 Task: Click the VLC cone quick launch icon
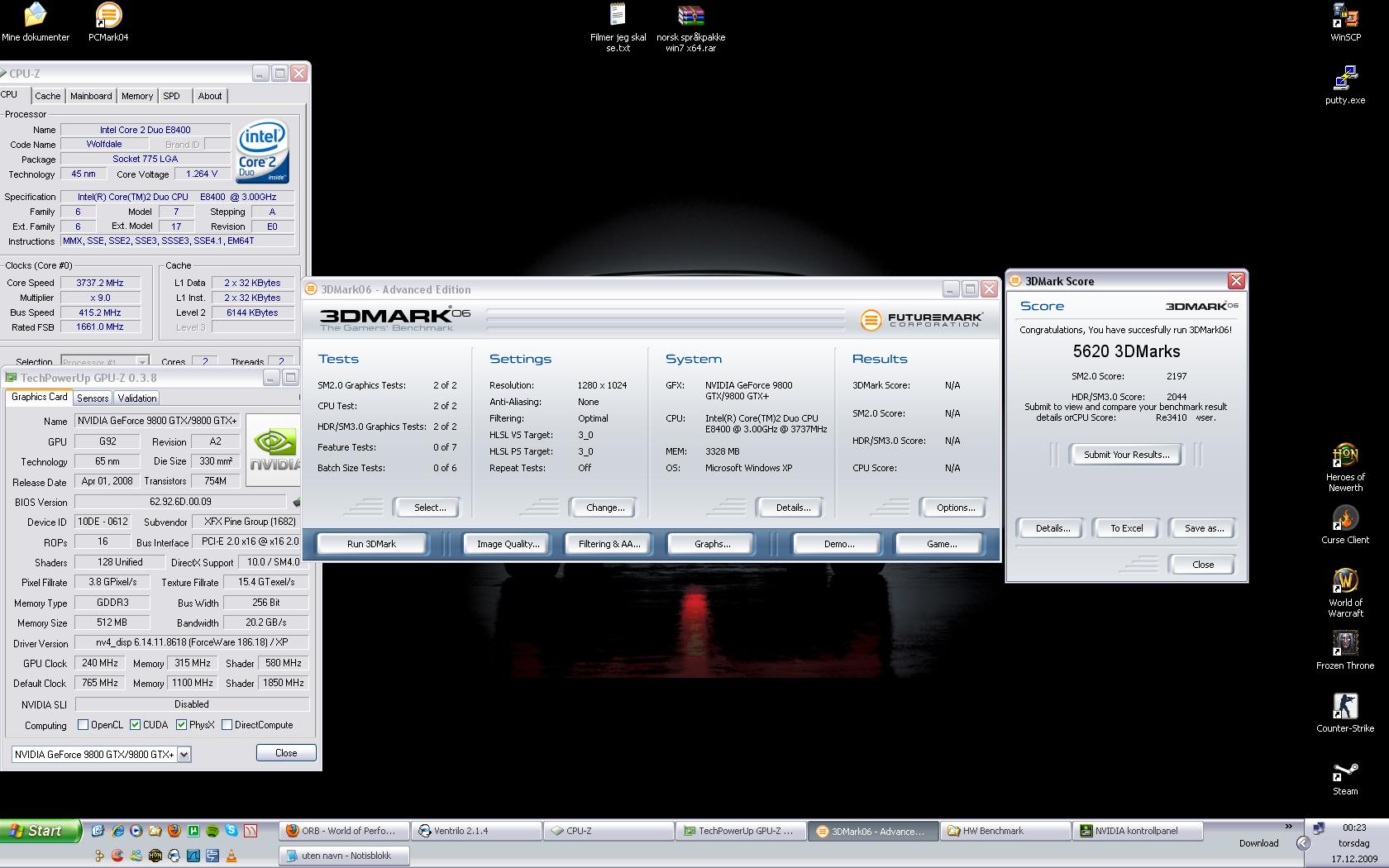[231, 856]
